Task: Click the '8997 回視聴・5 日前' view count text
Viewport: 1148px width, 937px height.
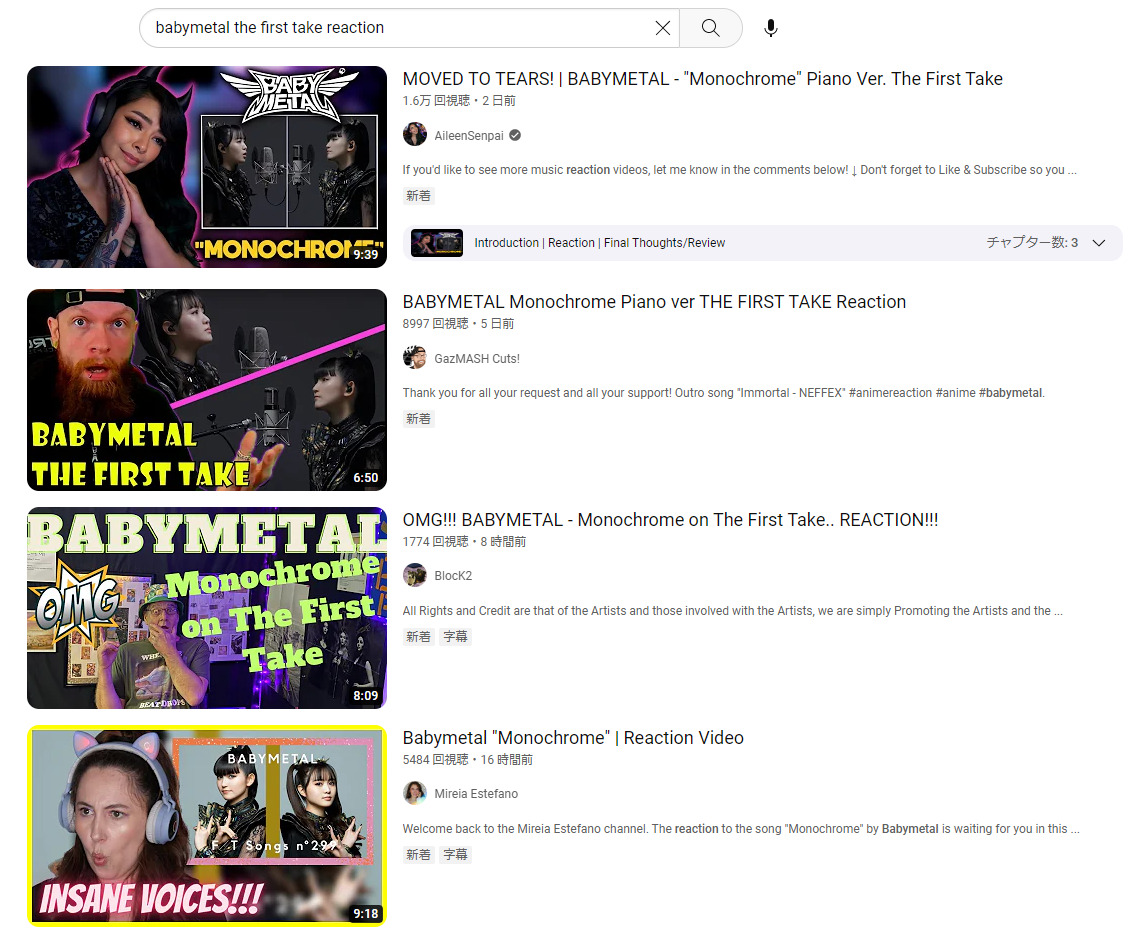Action: pos(458,324)
